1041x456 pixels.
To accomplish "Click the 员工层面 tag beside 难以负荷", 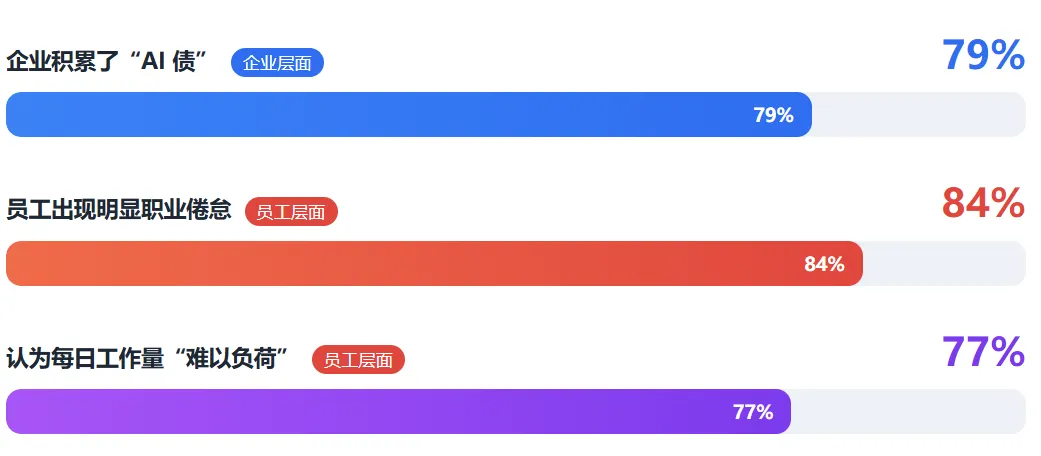I will (x=359, y=360).
